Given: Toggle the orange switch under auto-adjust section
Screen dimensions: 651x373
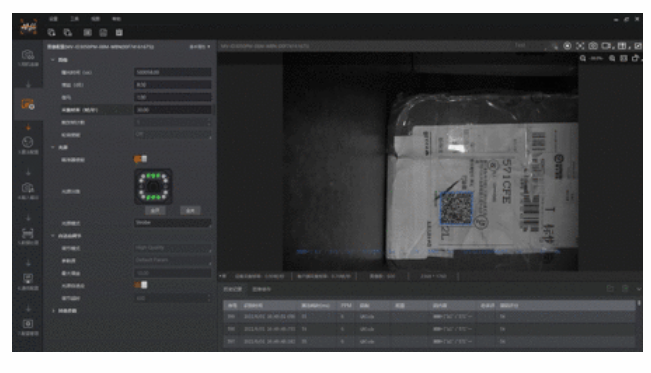Looking at the screenshot, I should [140, 285].
